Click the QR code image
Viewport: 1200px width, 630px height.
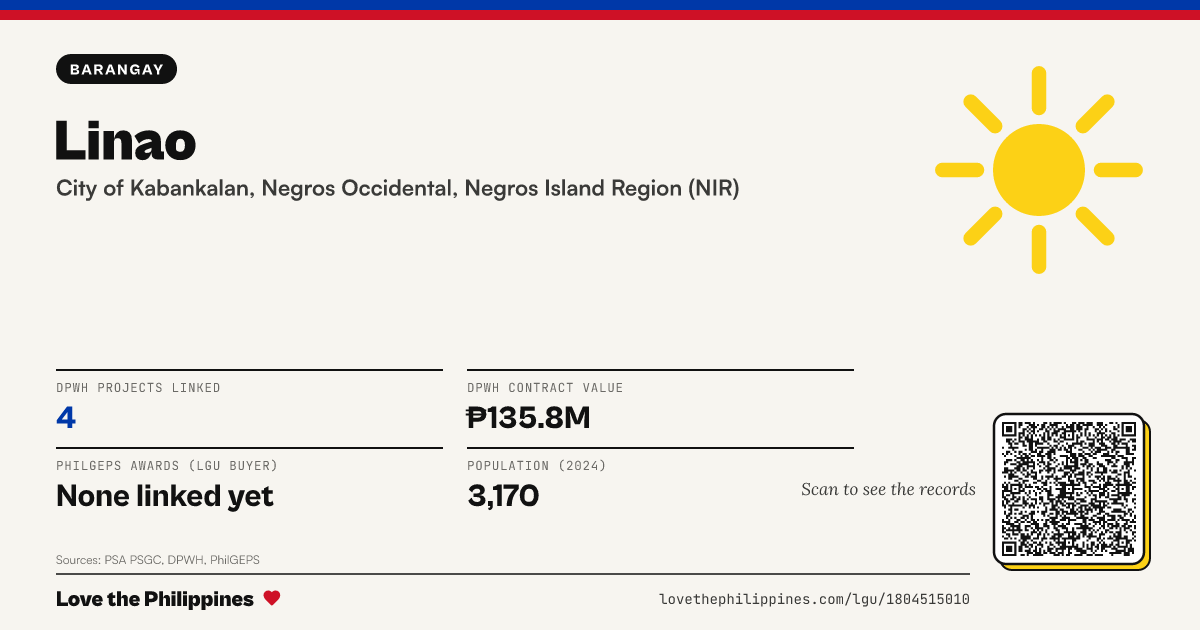(1069, 489)
